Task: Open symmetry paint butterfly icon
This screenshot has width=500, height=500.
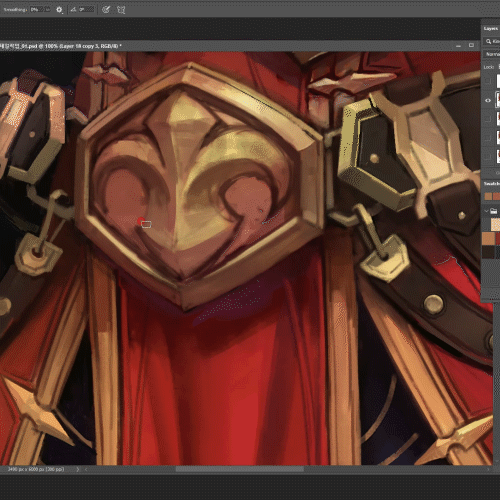Action: [x=121, y=10]
